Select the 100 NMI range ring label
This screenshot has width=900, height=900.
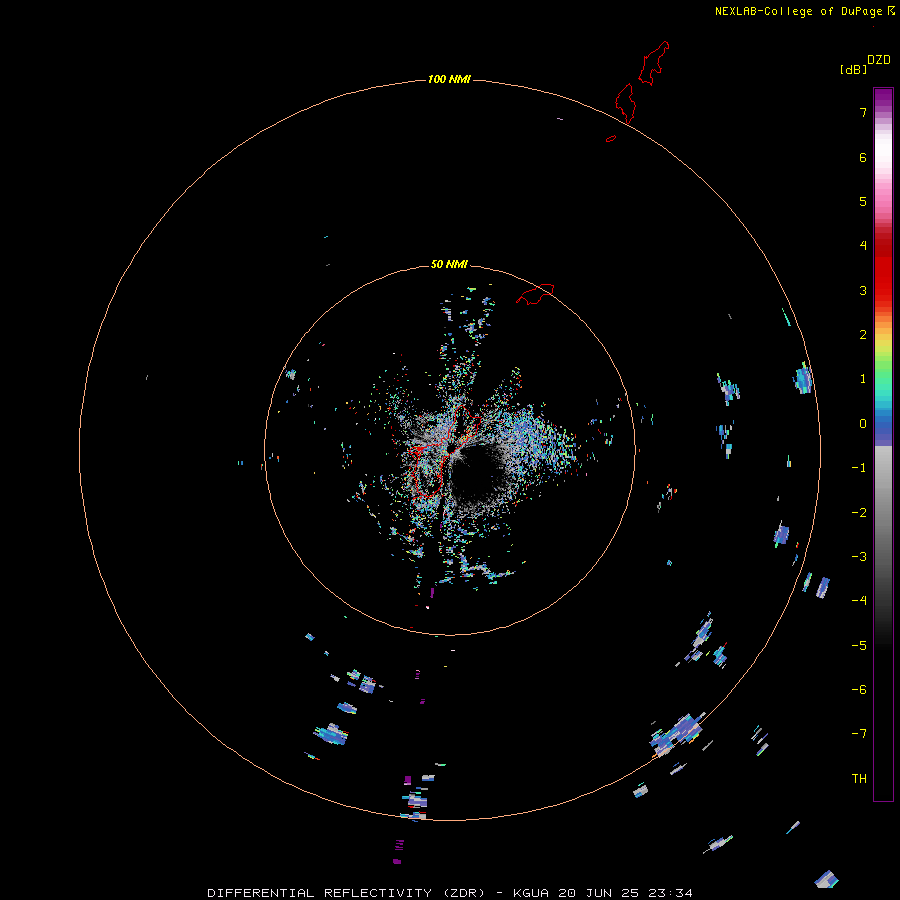449,79
